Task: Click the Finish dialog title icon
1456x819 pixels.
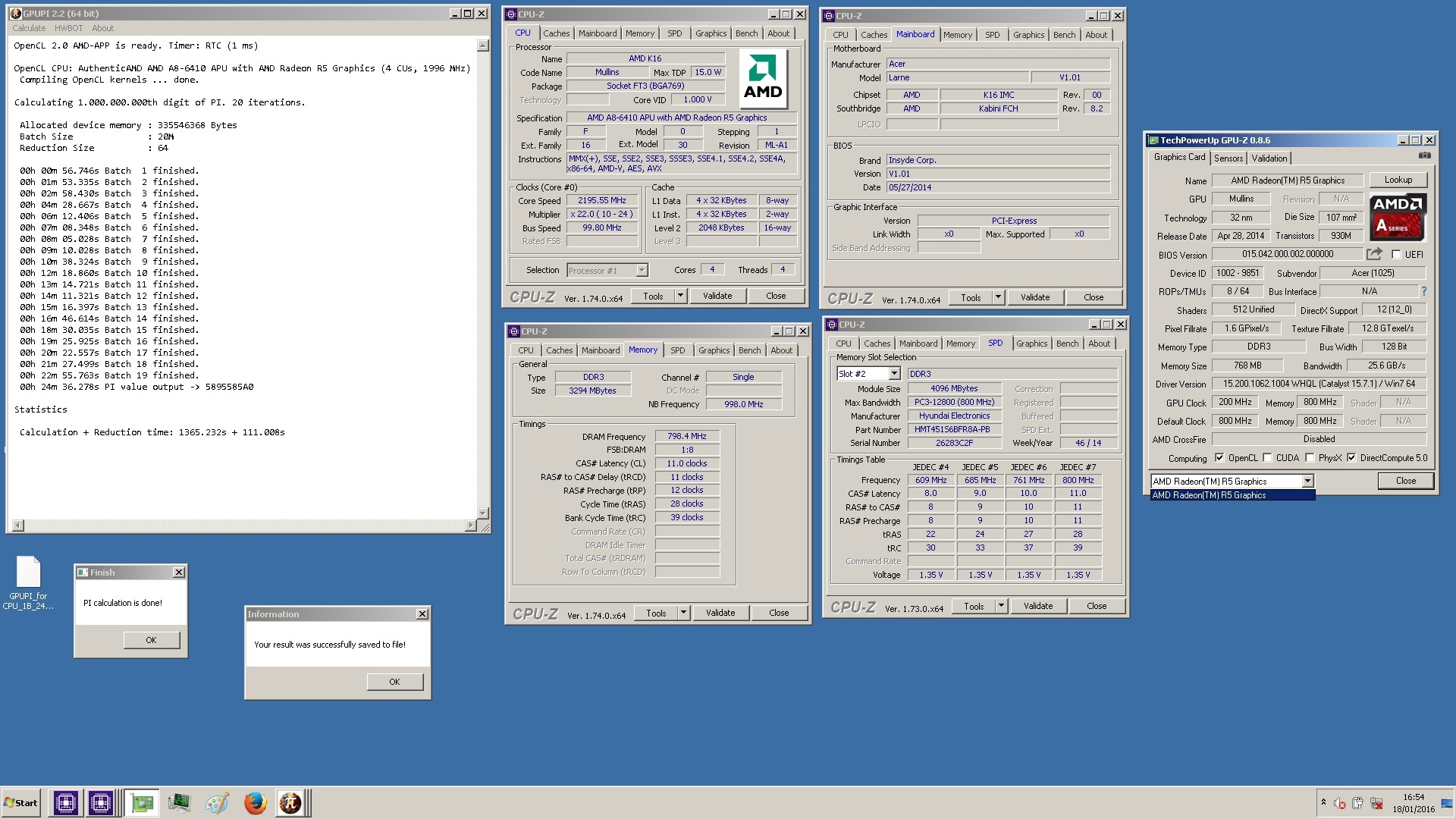Action: (x=83, y=573)
